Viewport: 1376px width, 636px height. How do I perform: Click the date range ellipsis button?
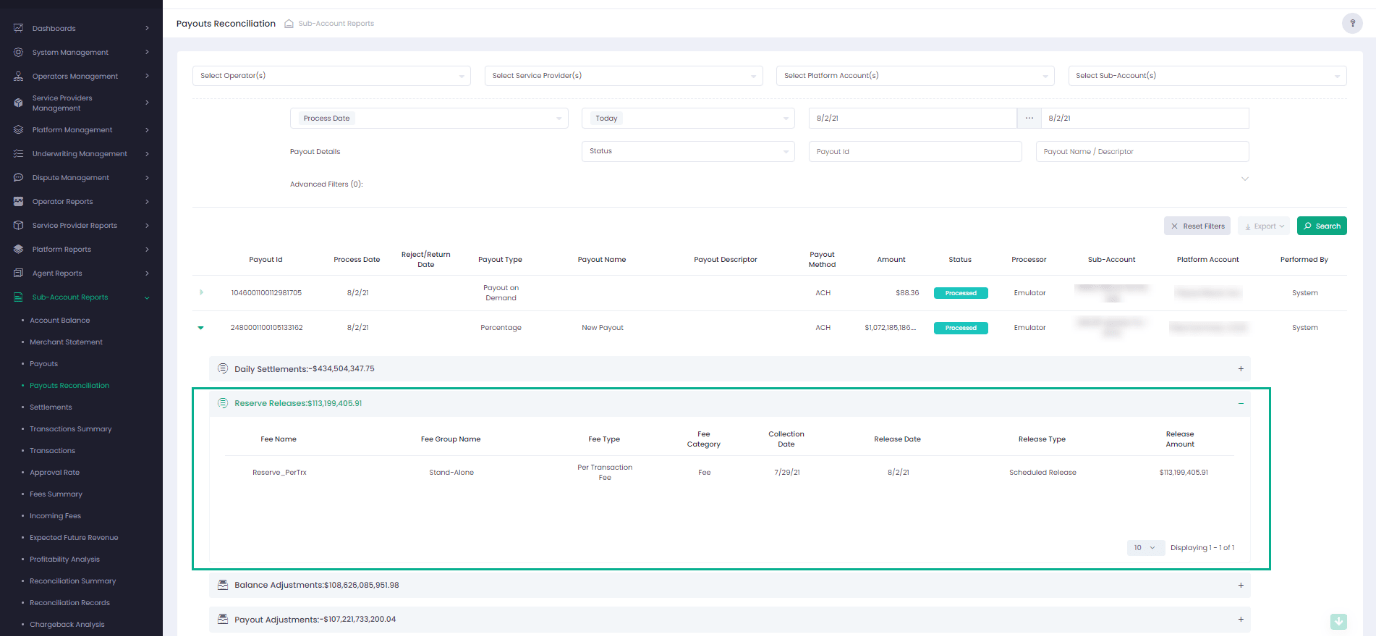tap(1029, 118)
